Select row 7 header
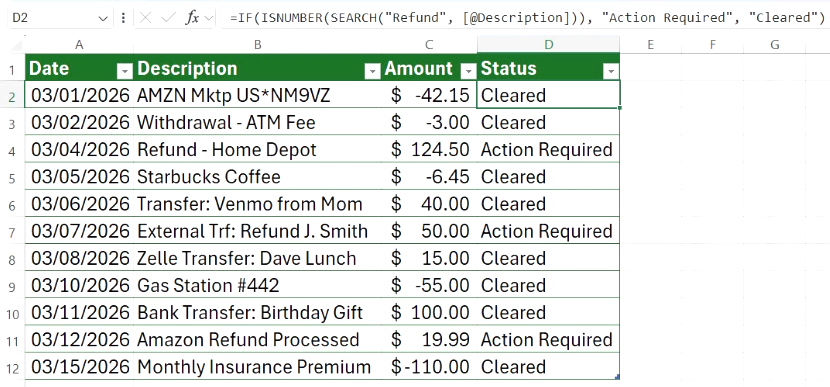 point(12,231)
